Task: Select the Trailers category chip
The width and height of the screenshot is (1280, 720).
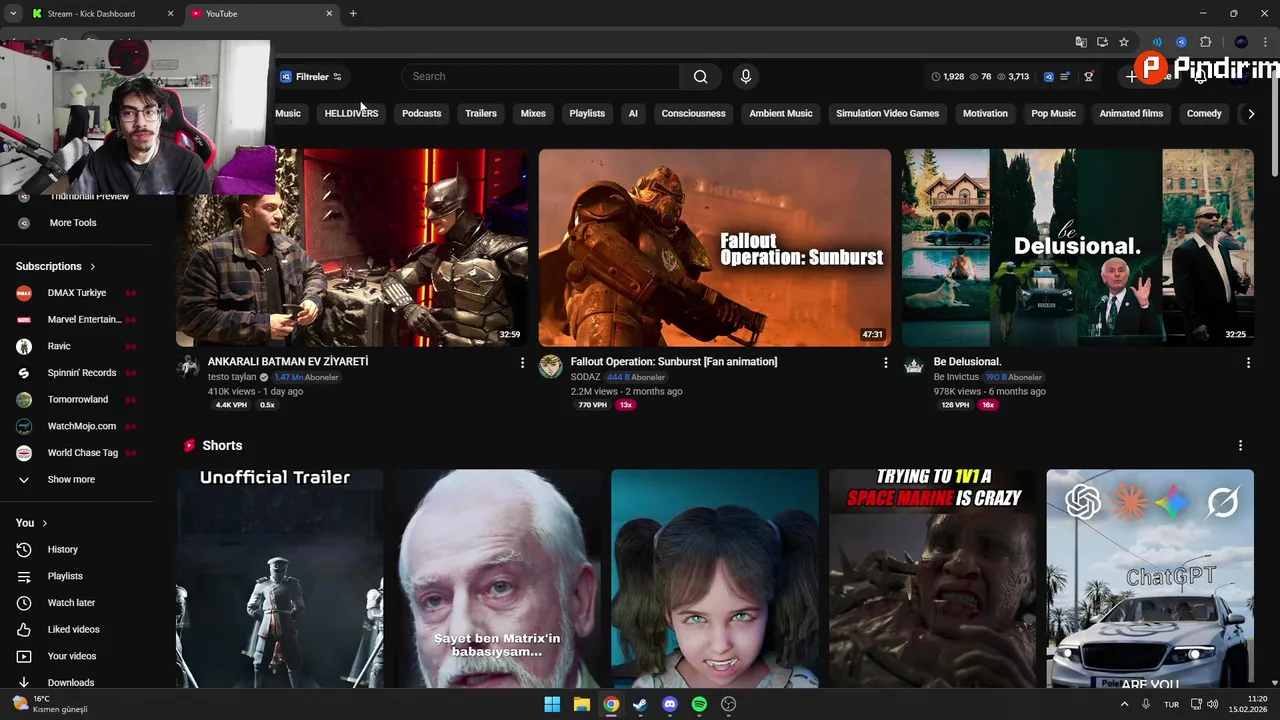Action: (x=481, y=114)
